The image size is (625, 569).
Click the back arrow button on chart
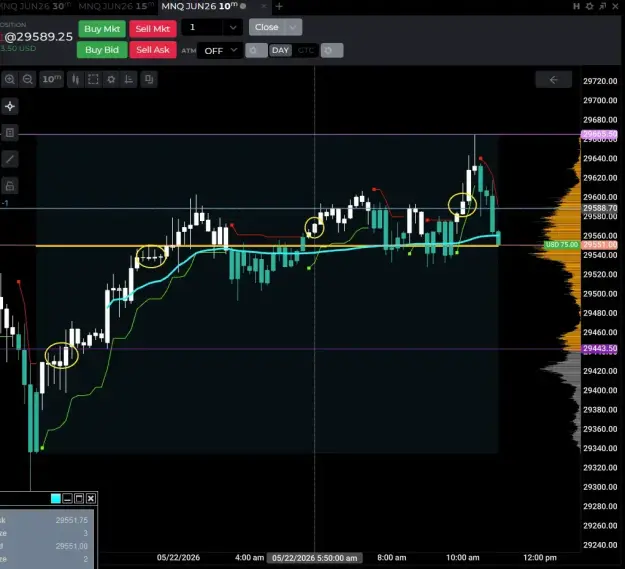click(553, 80)
